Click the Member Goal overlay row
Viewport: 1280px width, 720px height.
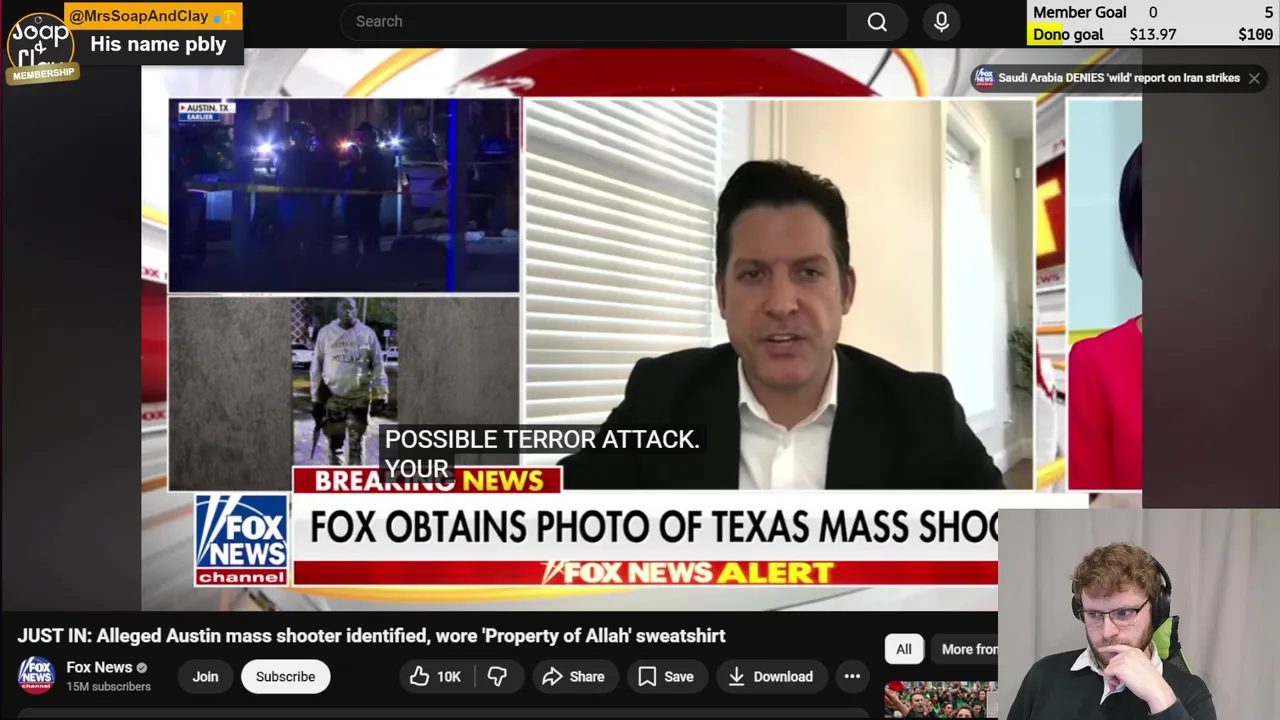point(1153,12)
